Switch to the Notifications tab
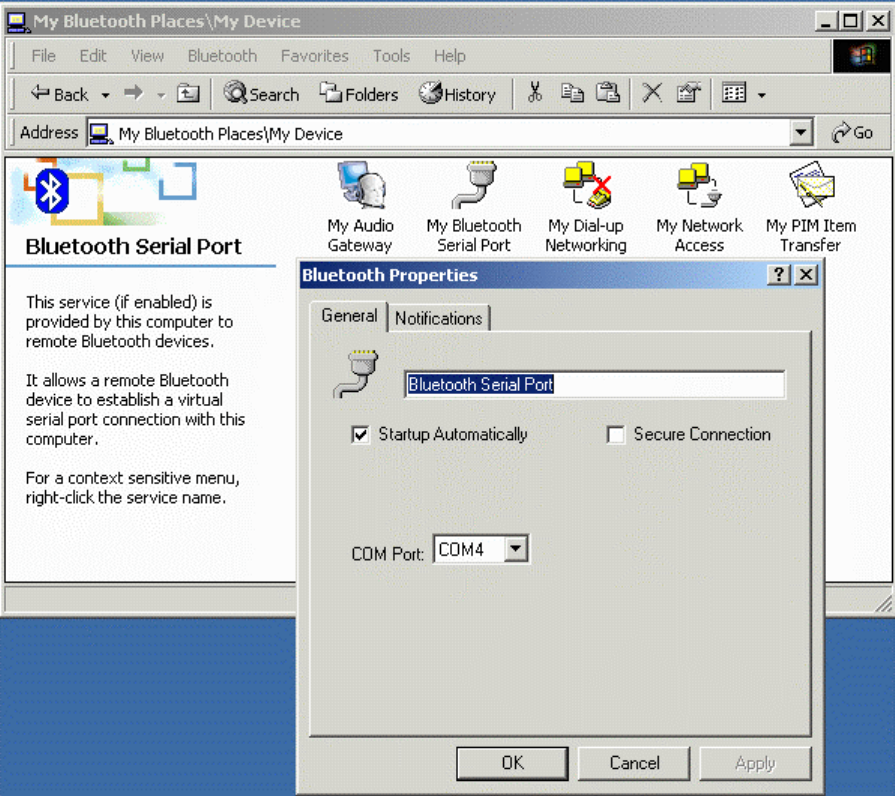The image size is (895, 796). tap(438, 318)
